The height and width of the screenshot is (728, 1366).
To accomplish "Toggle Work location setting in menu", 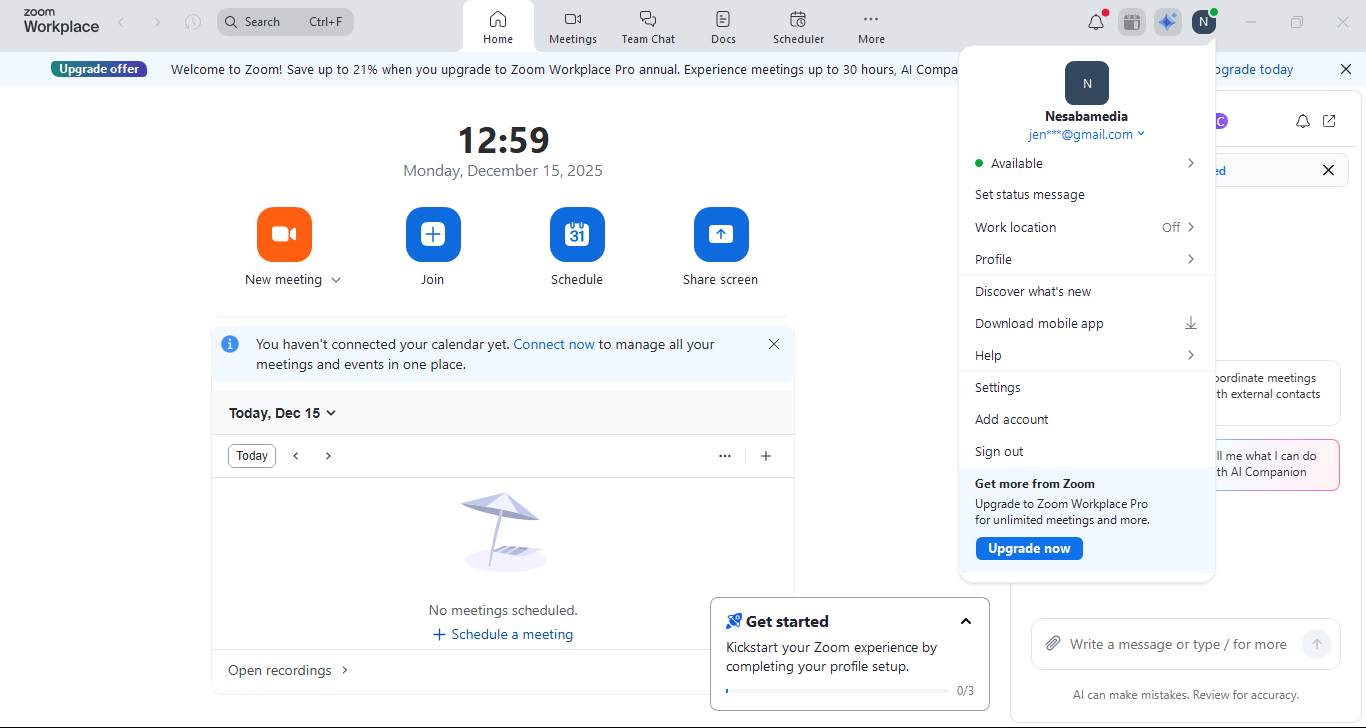I will [1085, 227].
